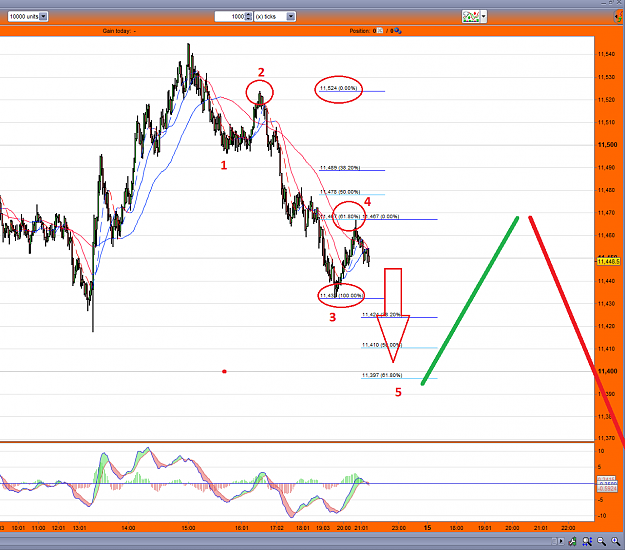625x550 pixels.
Task: Click the 11,500 price axis label
Action: [x=607, y=145]
